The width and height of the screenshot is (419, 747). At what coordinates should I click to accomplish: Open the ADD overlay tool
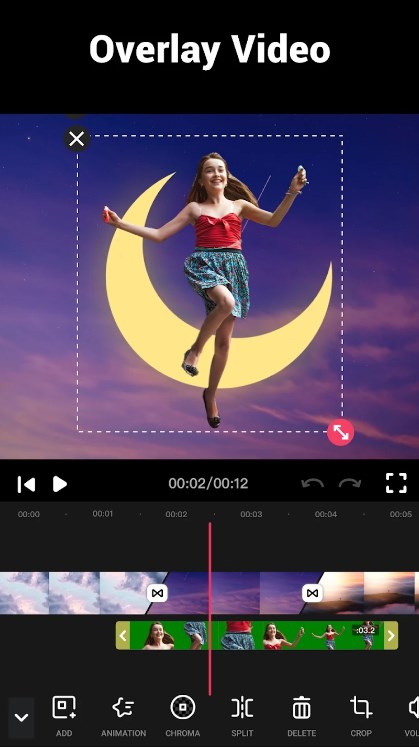[x=64, y=716]
